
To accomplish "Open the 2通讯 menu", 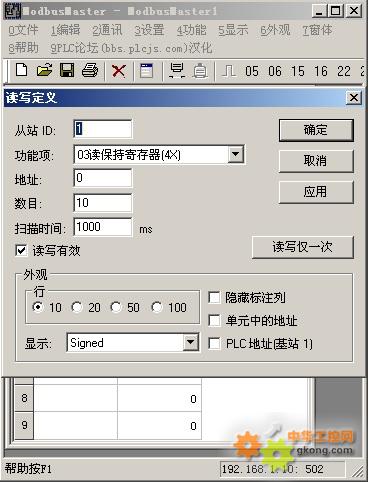I will [x=107, y=30].
